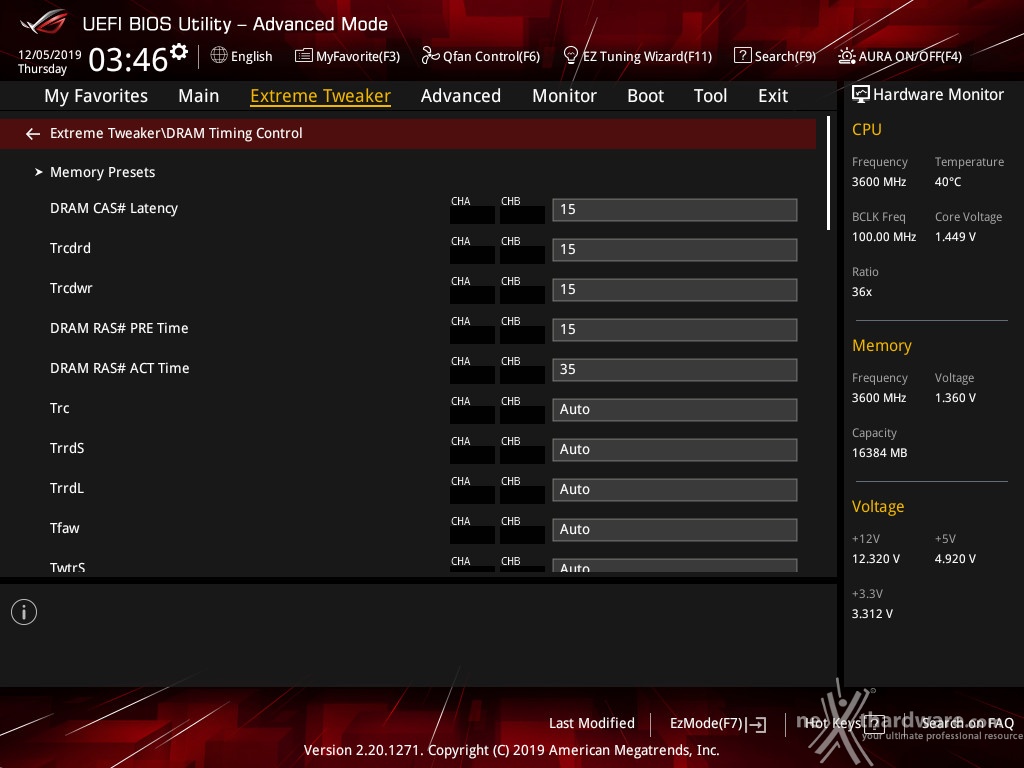Viewport: 1024px width, 768px height.
Task: Click the DRAM CAS# Latency value field
Action: (x=675, y=210)
